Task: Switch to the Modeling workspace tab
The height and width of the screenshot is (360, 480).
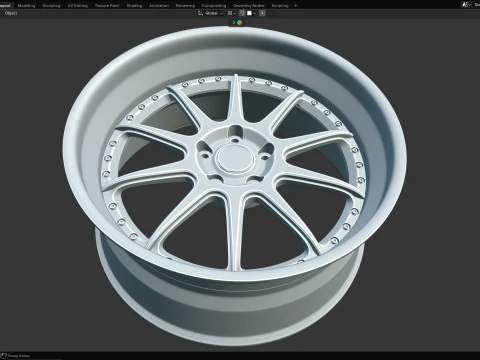Action: point(26,5)
